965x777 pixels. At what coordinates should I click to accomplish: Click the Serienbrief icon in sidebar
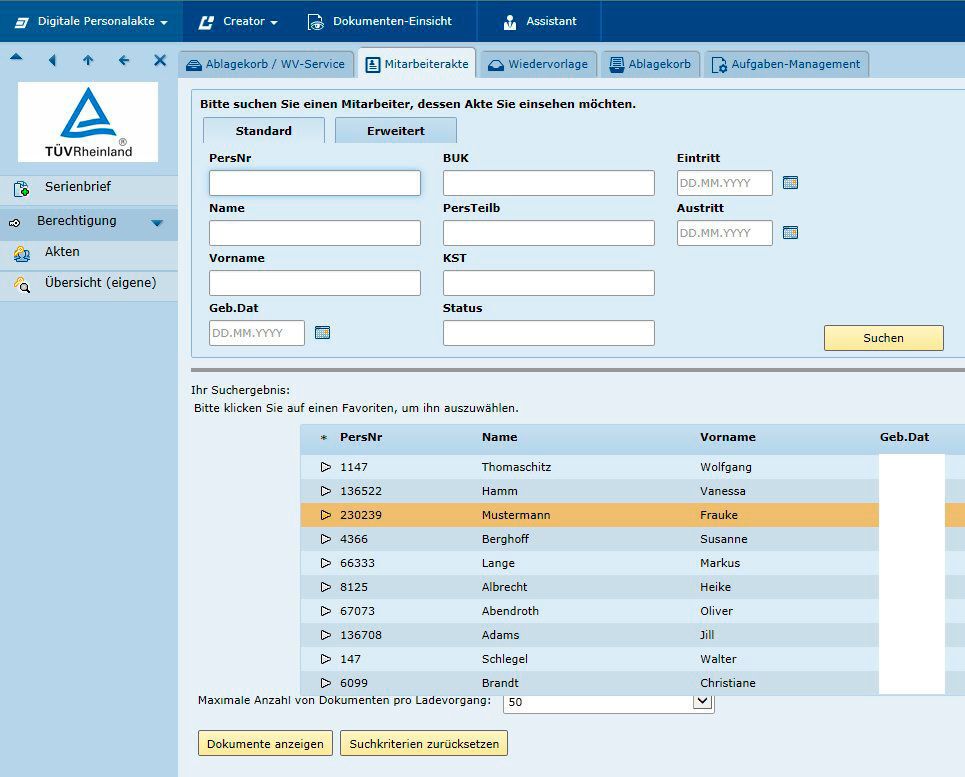click(21, 188)
